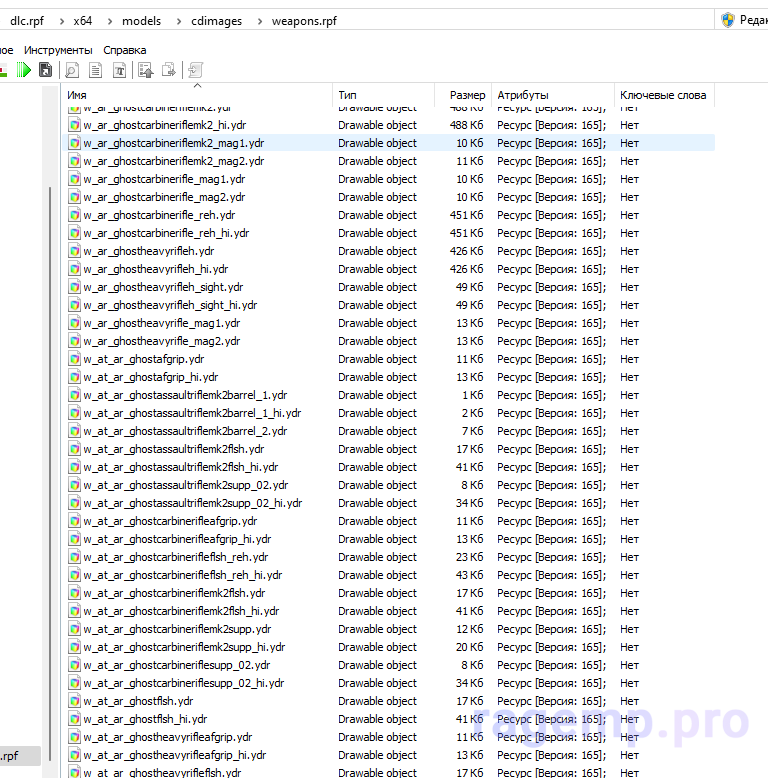Select w_at_ar_ghostcarbinerifleafgrip_hi.ydr file name

pos(177,539)
